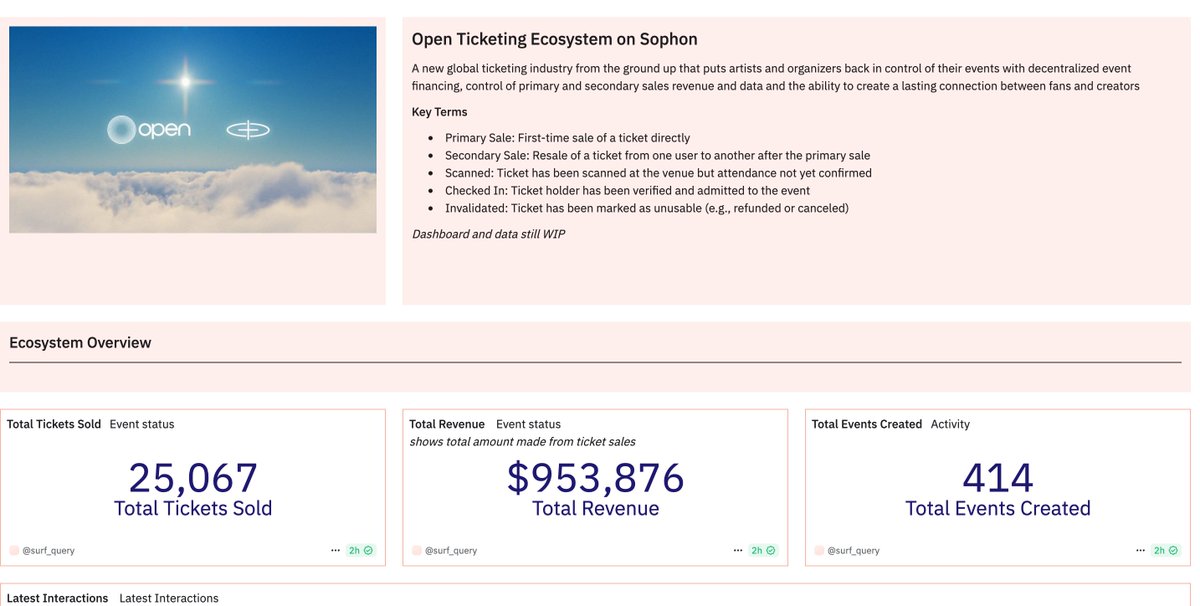
Task: Open more options on Total Events Created card
Action: pyautogui.click(x=1140, y=550)
